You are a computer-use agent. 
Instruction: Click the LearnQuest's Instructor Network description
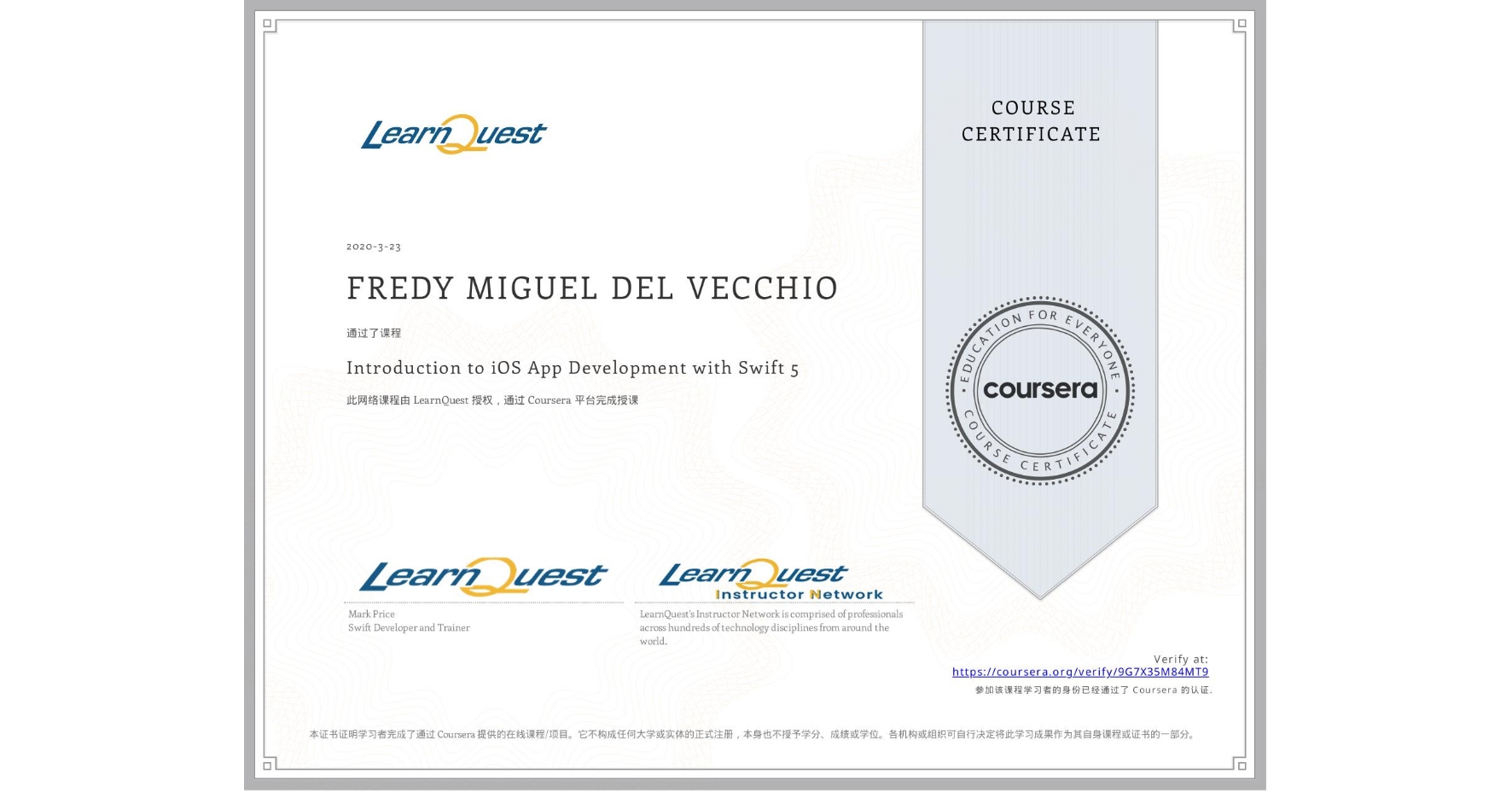(x=771, y=627)
